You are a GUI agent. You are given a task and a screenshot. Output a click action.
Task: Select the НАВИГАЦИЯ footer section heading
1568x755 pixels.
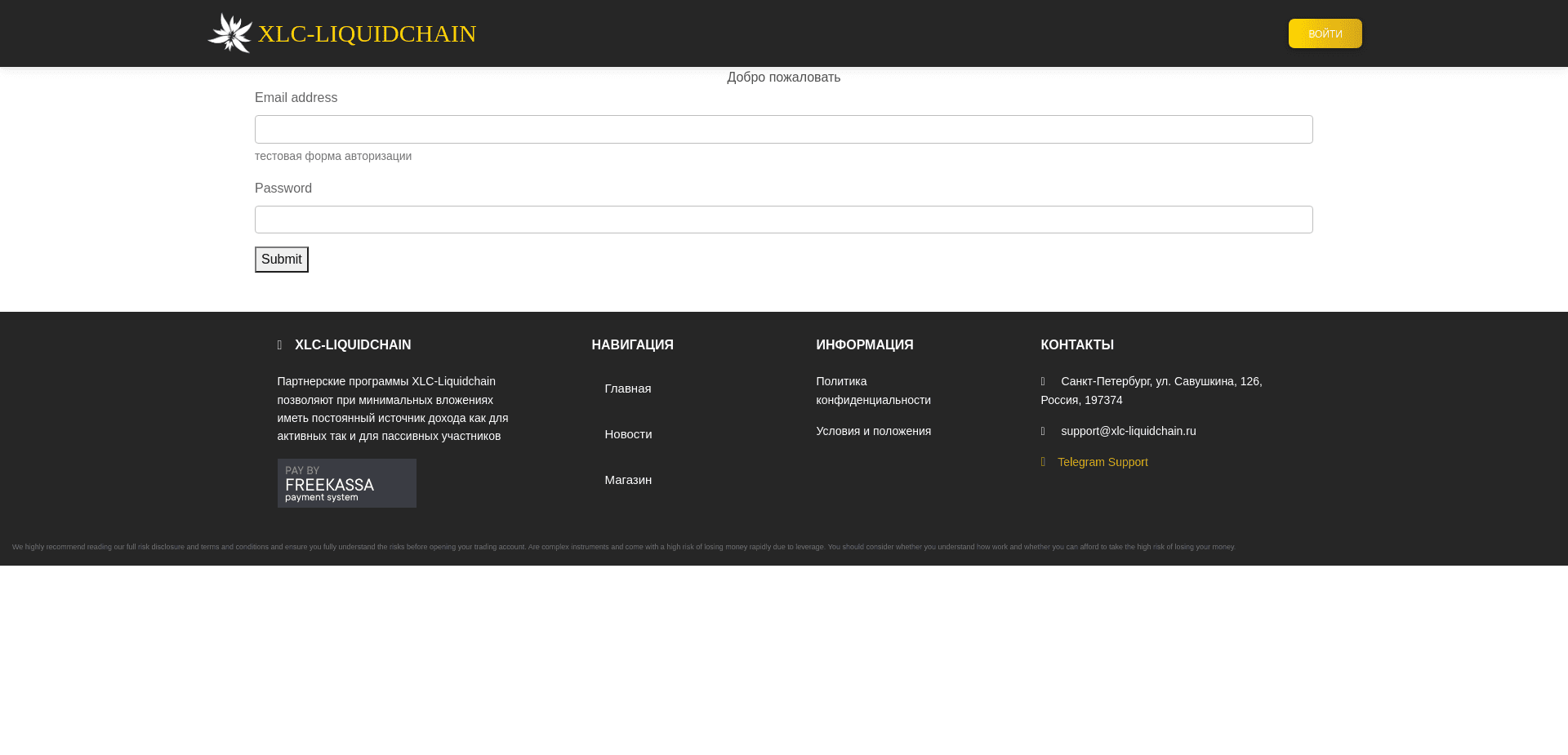(632, 344)
